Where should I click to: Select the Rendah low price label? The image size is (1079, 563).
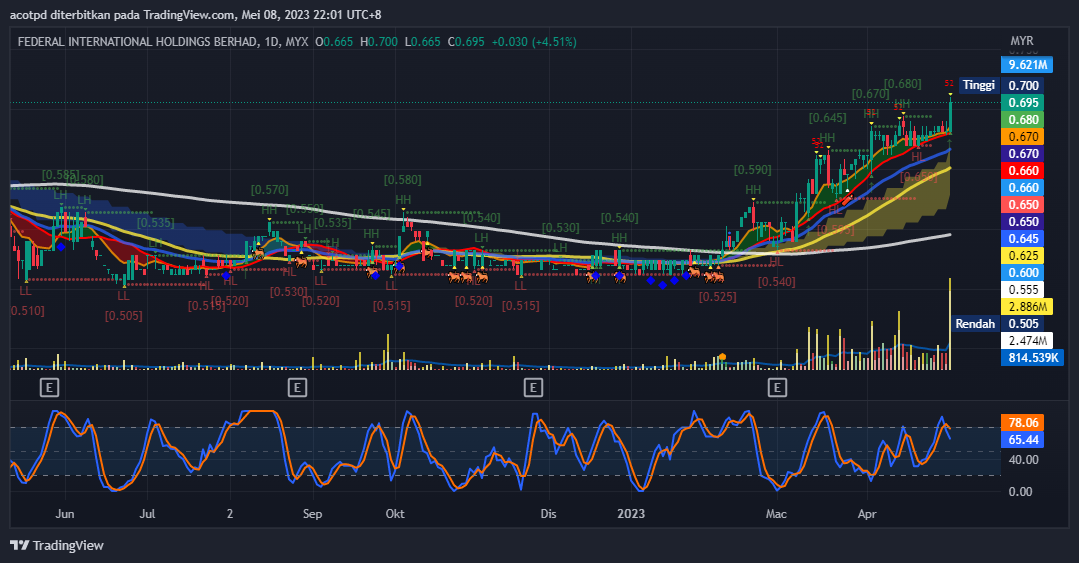[x=975, y=323]
